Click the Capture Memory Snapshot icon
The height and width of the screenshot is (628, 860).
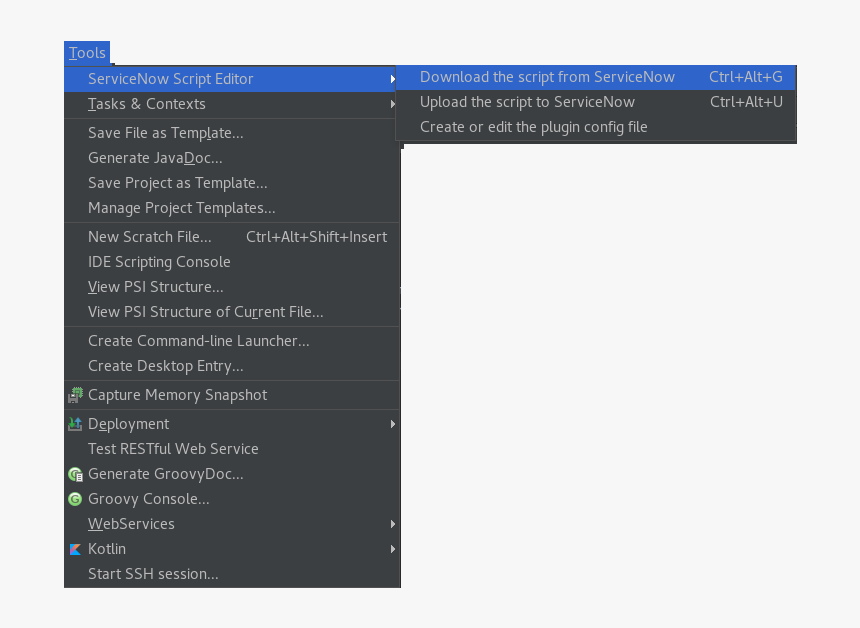(75, 395)
